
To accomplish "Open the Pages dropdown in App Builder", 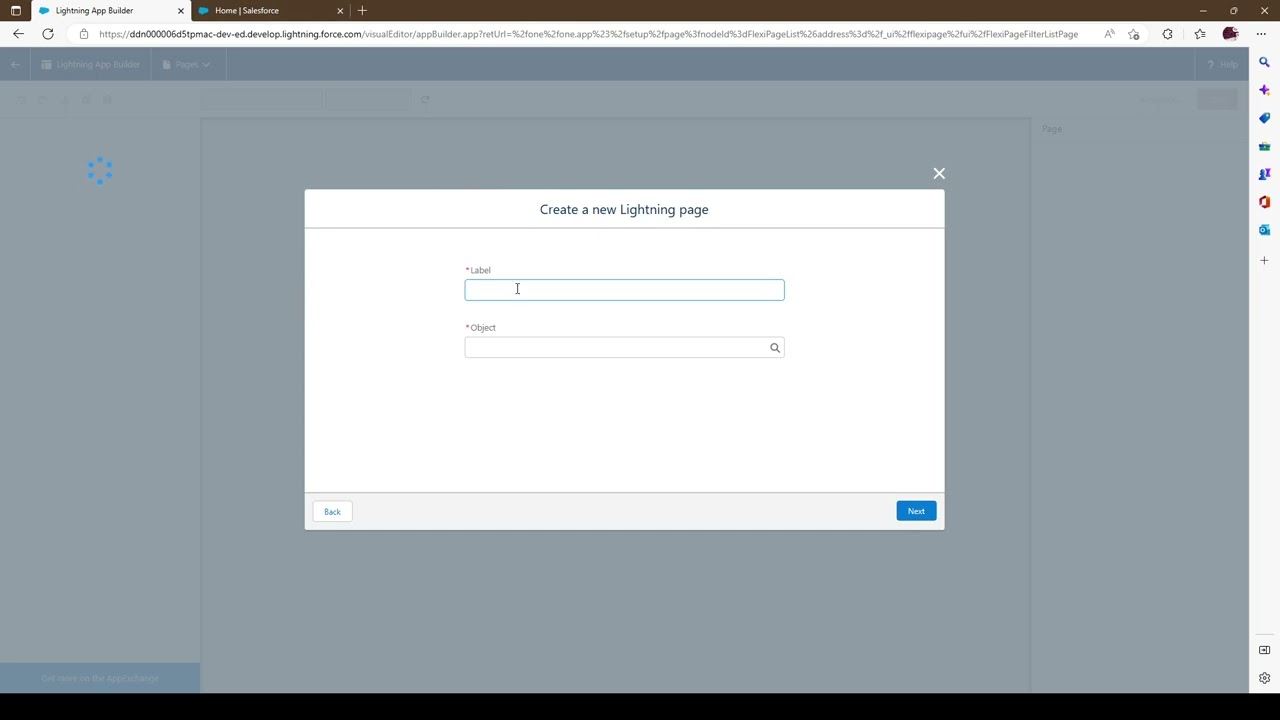I will (186, 64).
